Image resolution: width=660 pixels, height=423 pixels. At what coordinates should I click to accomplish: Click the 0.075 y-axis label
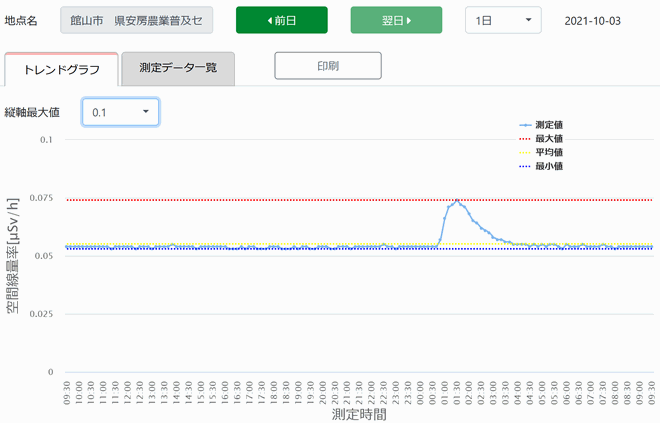pos(41,198)
